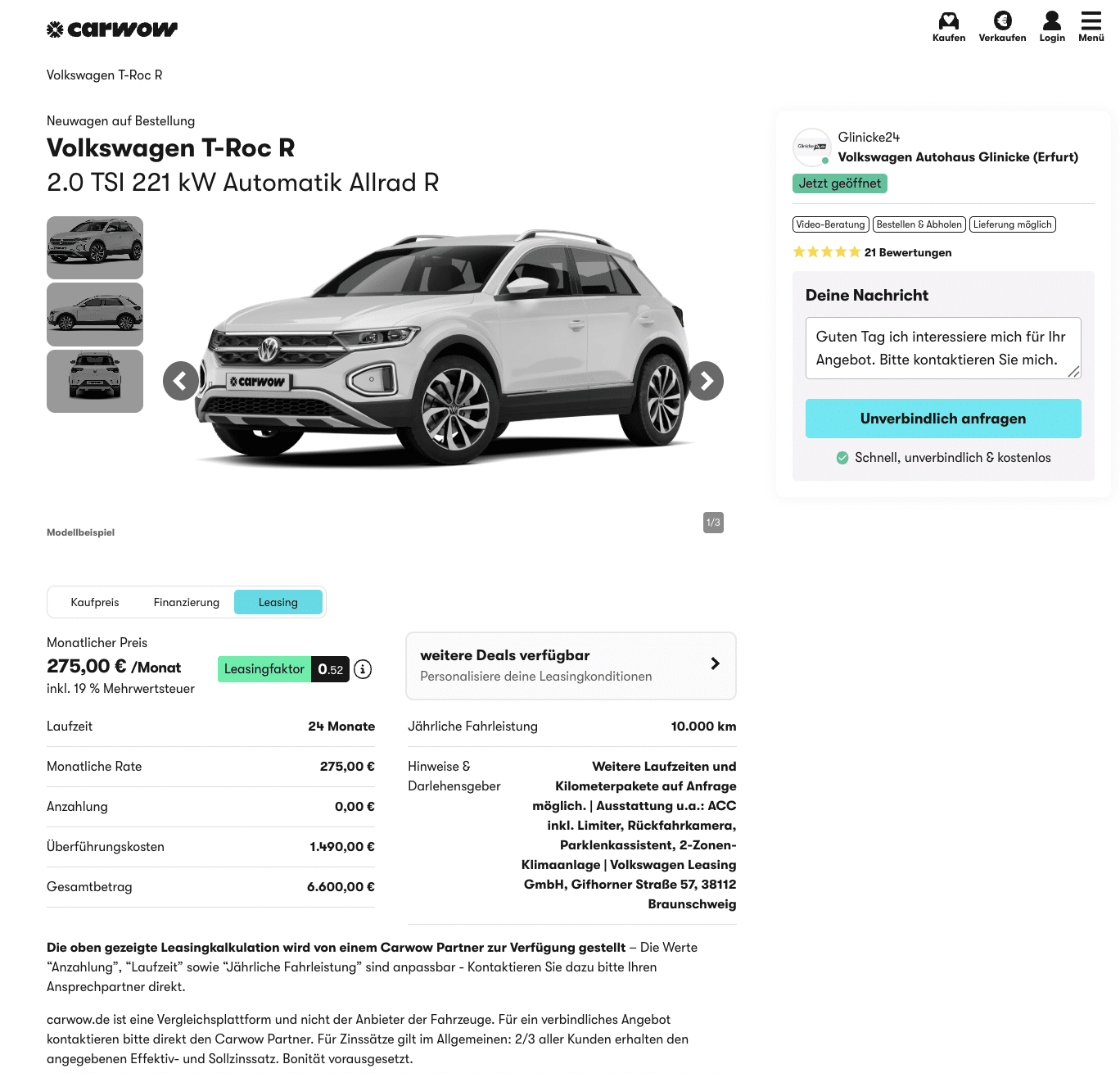Switch to the Finanzierung tab

tap(187, 602)
